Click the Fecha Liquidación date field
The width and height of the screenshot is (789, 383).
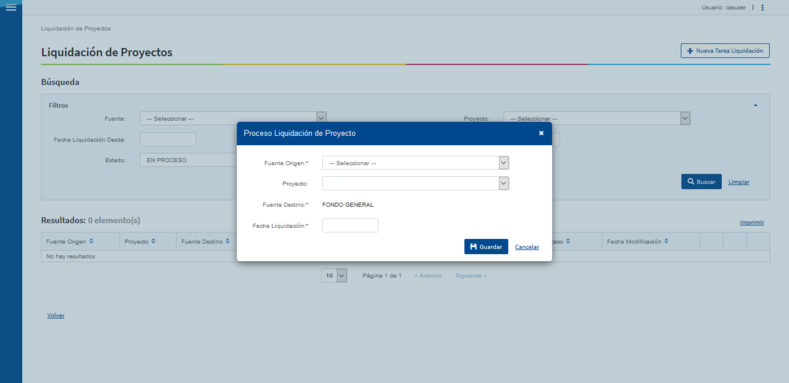[350, 225]
